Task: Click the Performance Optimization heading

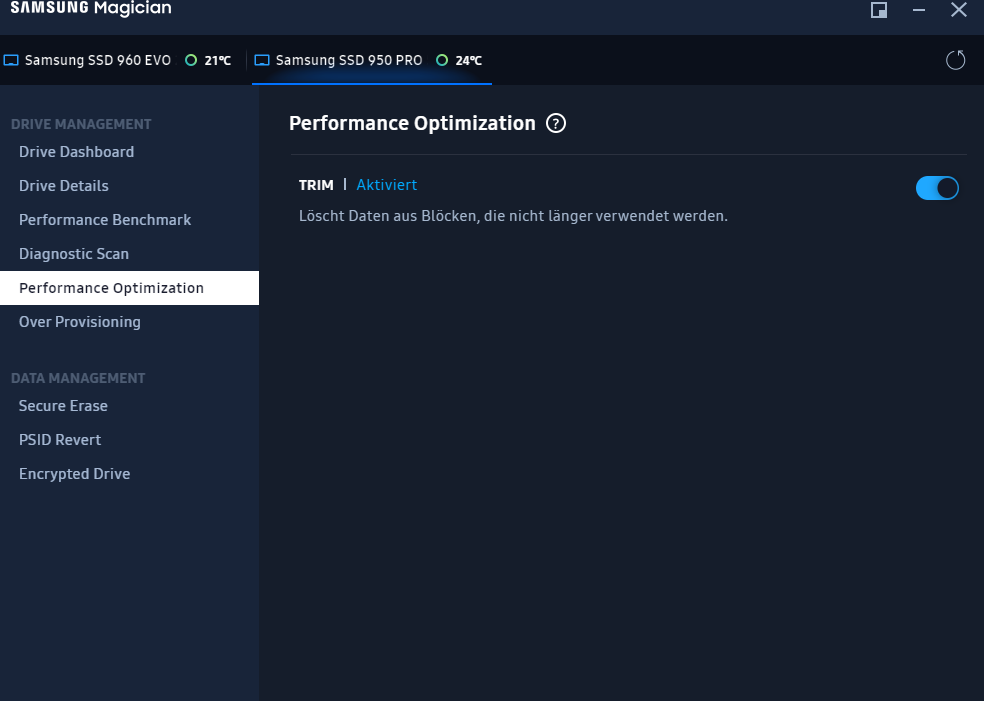Action: pos(412,123)
